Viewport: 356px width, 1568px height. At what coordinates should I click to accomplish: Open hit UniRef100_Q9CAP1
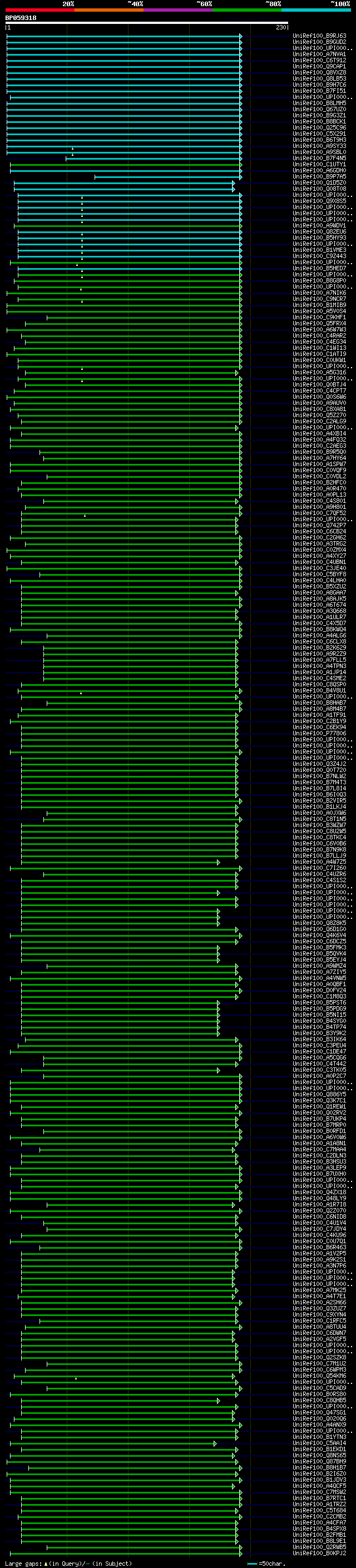[319, 66]
